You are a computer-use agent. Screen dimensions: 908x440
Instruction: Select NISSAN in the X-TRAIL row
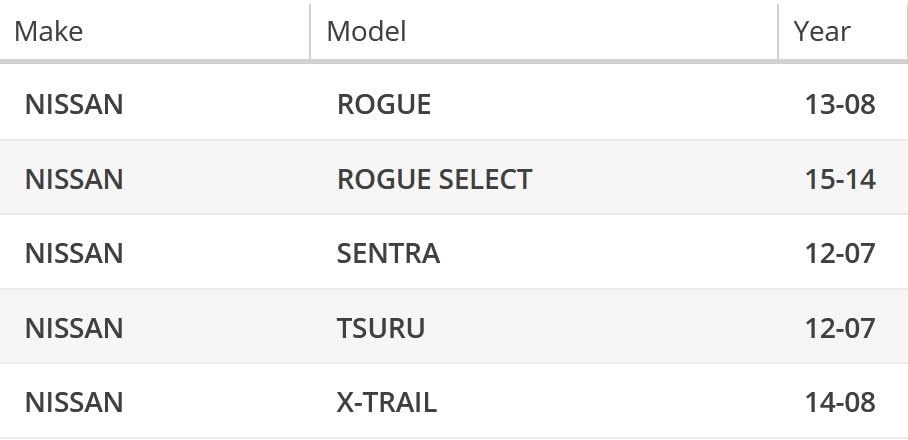tap(74, 403)
